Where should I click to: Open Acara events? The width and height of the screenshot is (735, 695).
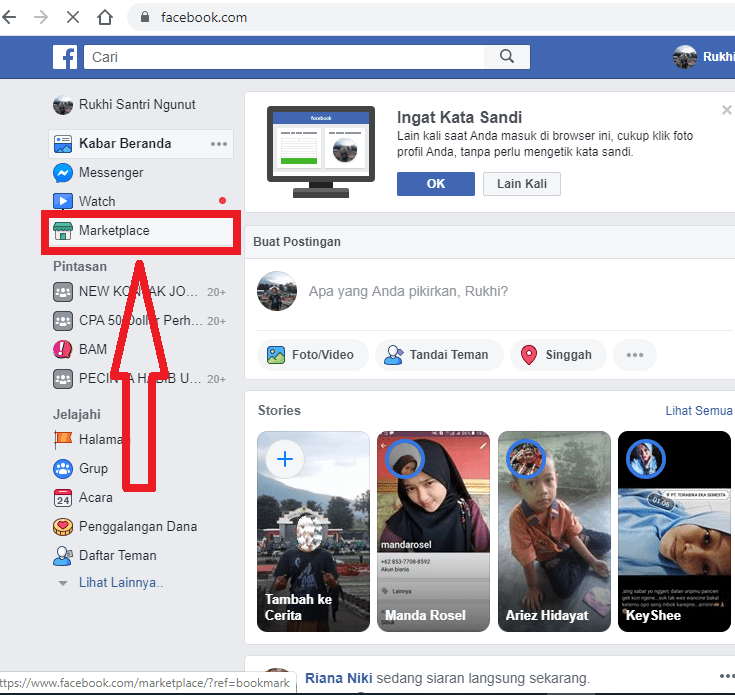96,498
